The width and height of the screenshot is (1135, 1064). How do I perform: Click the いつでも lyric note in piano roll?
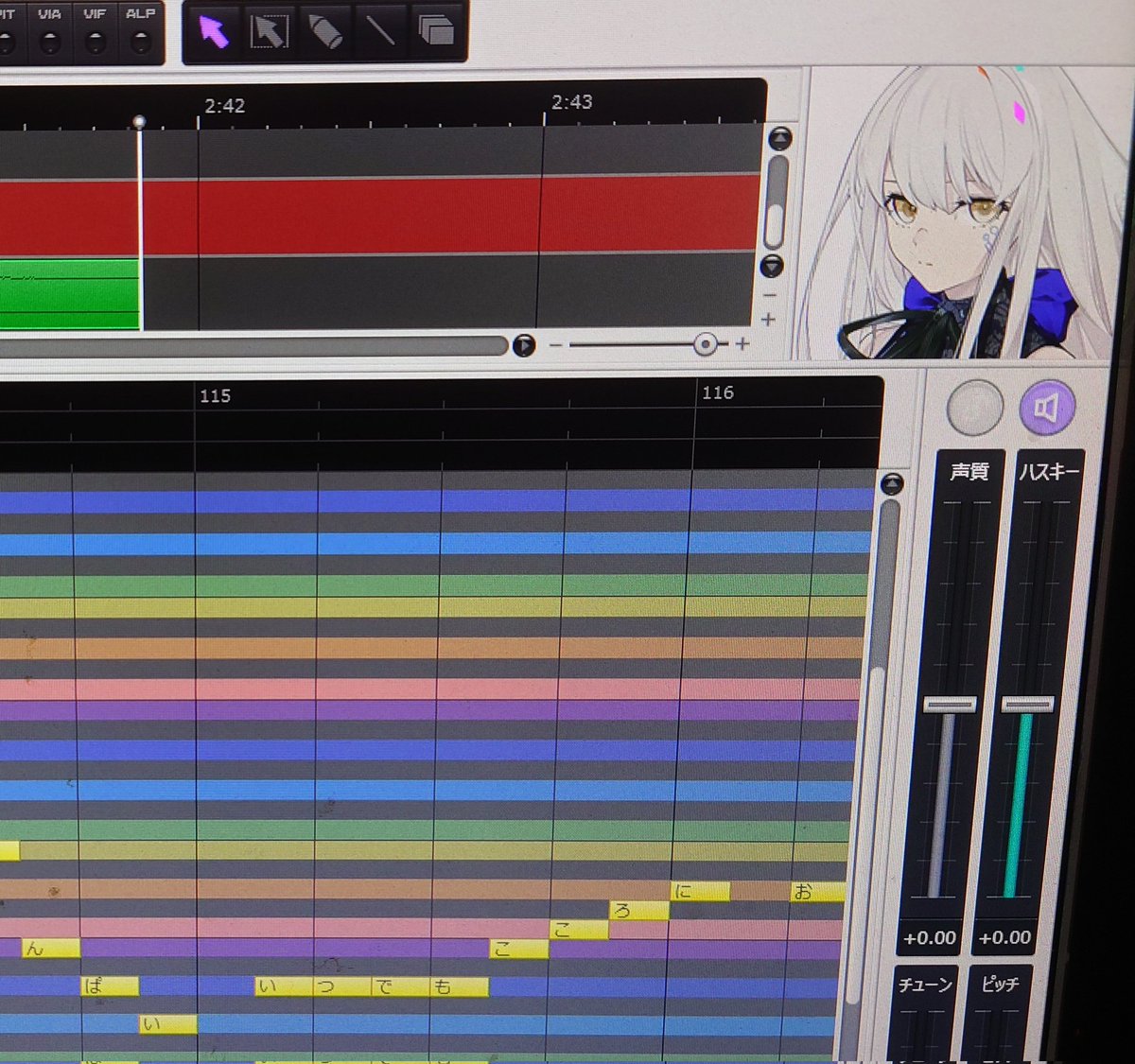tap(369, 986)
